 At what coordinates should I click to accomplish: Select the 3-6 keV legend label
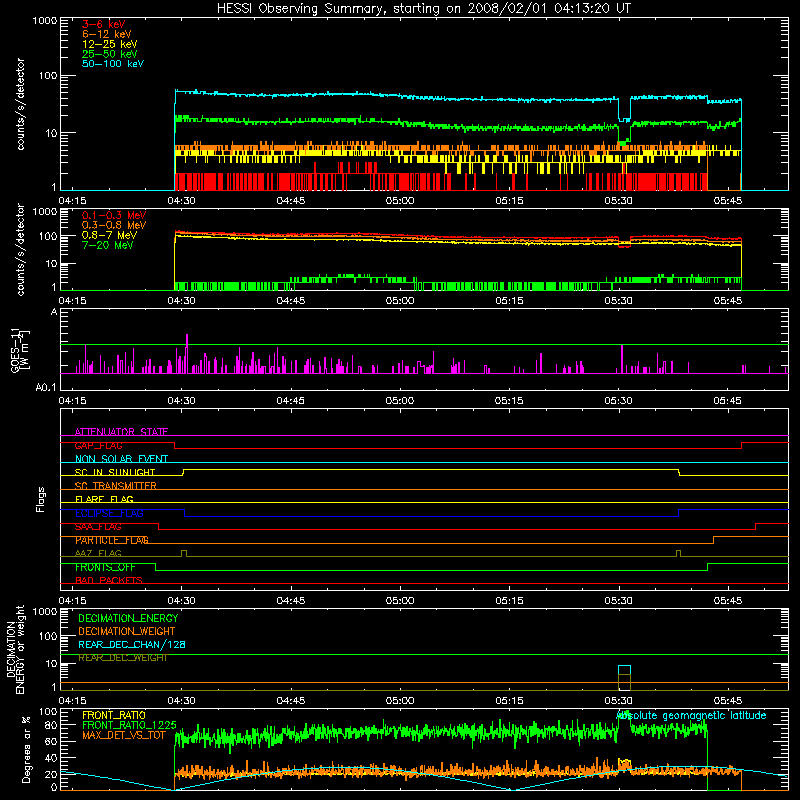coord(104,24)
